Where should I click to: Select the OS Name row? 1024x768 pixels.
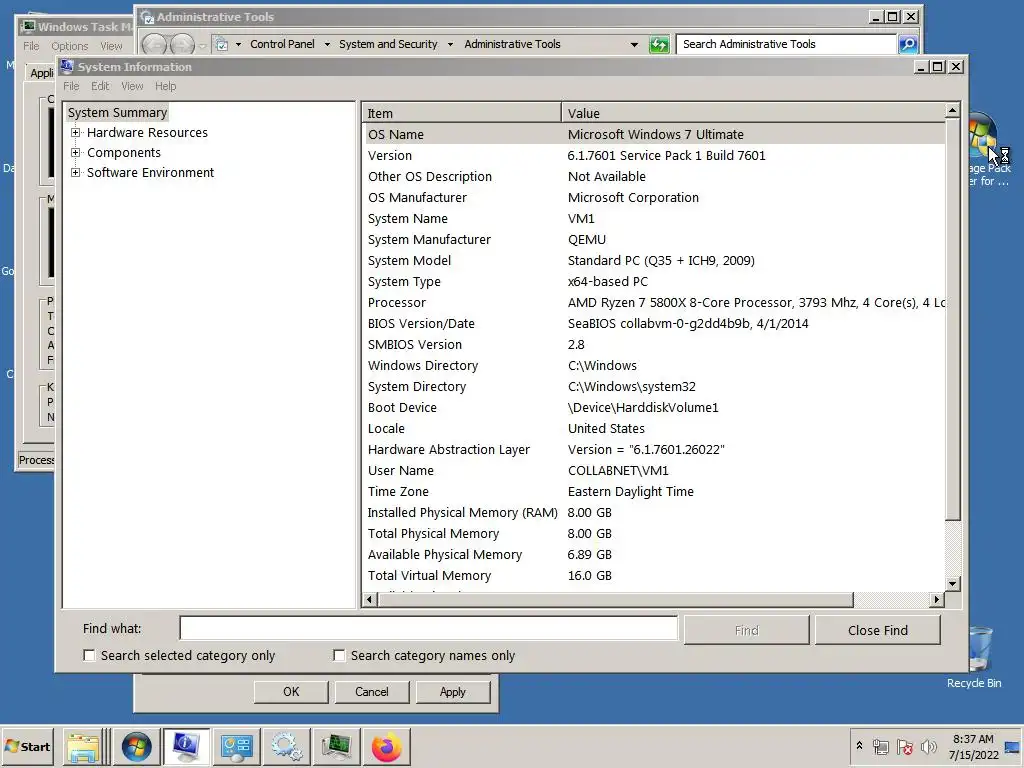pyautogui.click(x=654, y=135)
